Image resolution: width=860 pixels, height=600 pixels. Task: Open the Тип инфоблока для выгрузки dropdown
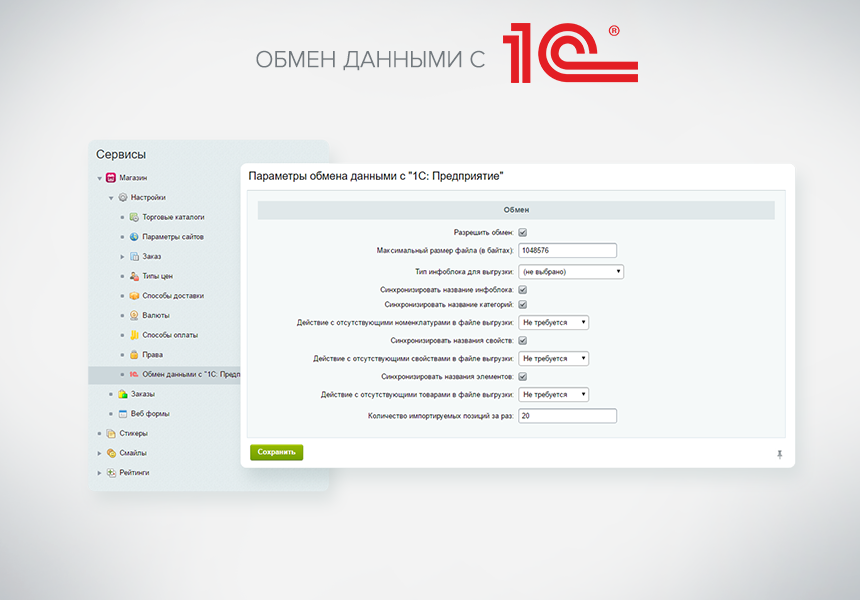point(570,271)
